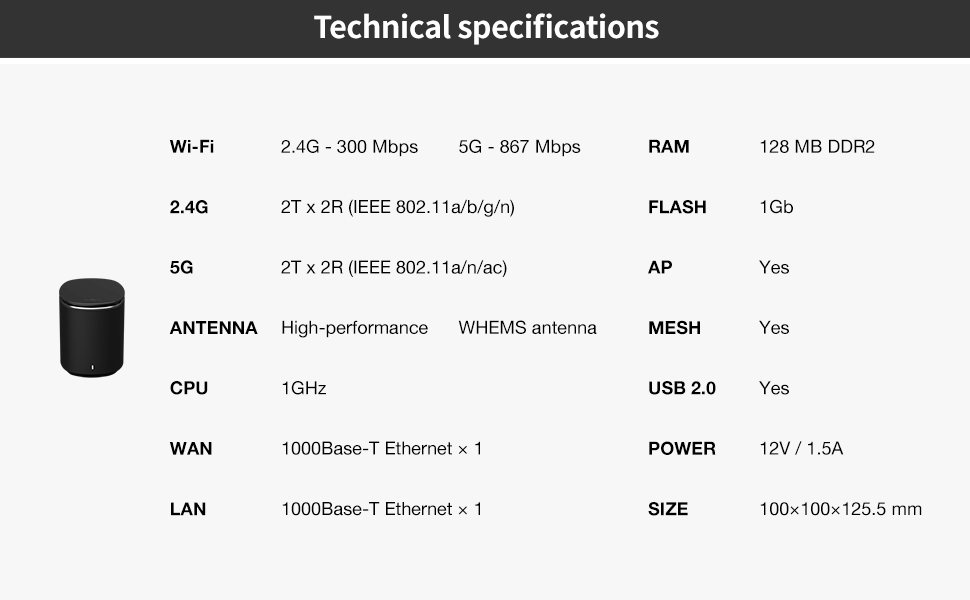Select the RAM label
970x600 pixels.
click(668, 147)
